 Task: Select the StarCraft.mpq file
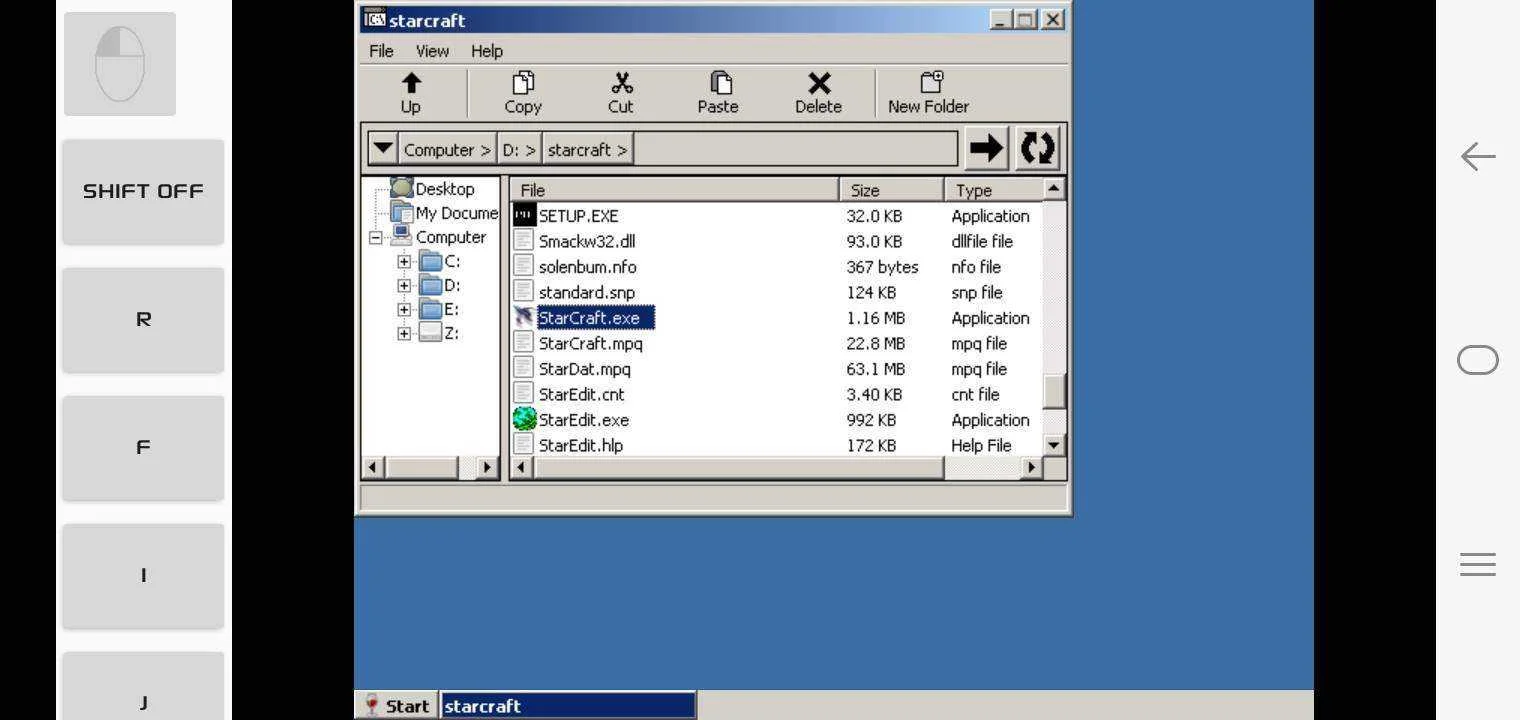(590, 343)
